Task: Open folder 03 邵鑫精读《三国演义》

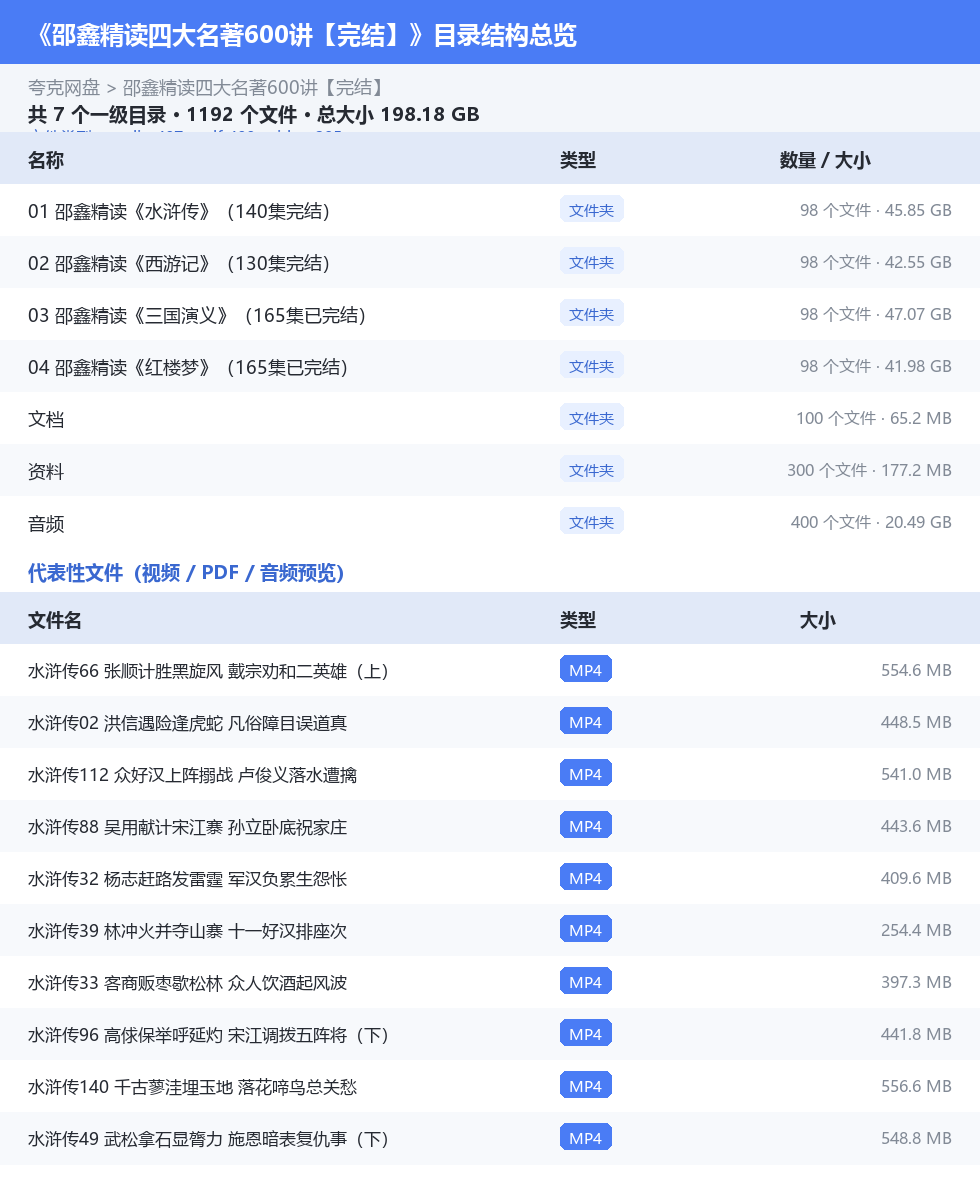Action: point(490,314)
